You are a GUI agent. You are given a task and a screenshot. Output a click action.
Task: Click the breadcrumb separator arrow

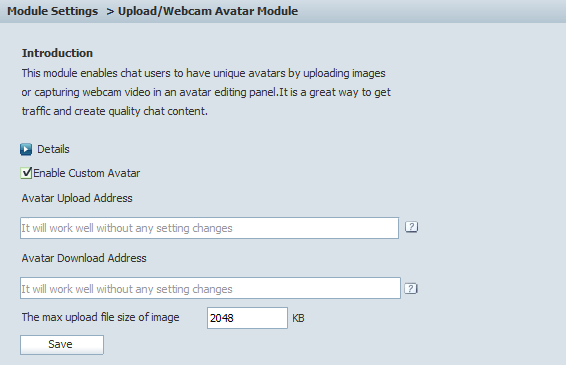point(110,12)
